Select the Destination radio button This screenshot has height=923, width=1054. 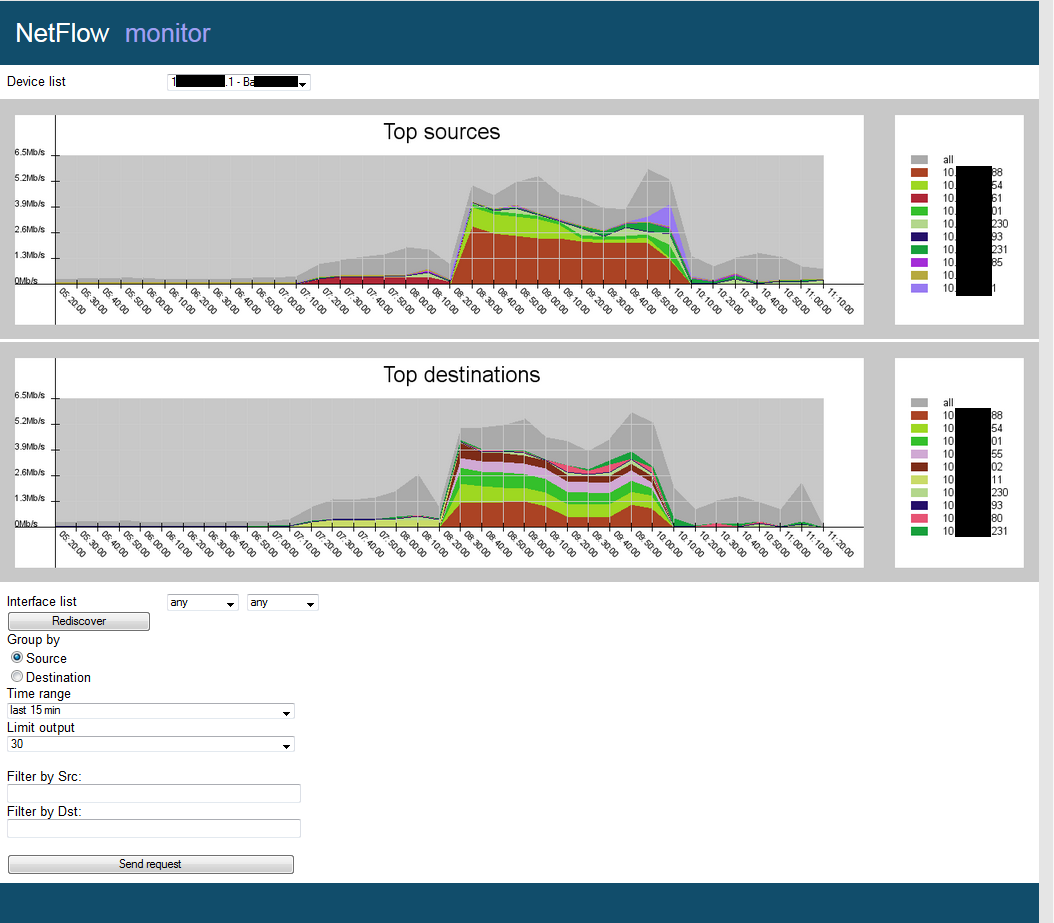click(16, 676)
